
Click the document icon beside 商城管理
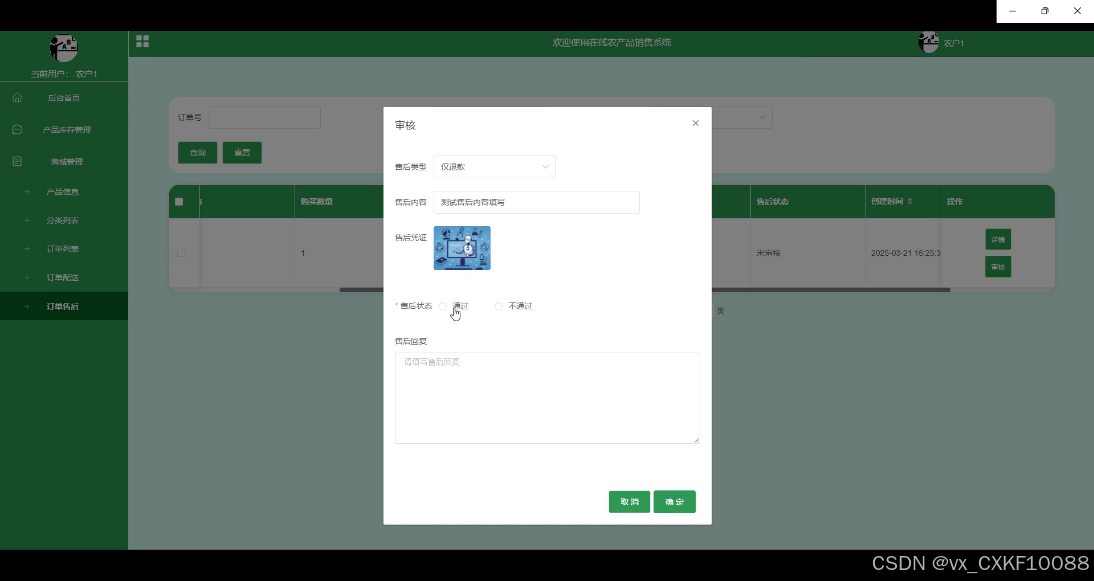coord(17,161)
